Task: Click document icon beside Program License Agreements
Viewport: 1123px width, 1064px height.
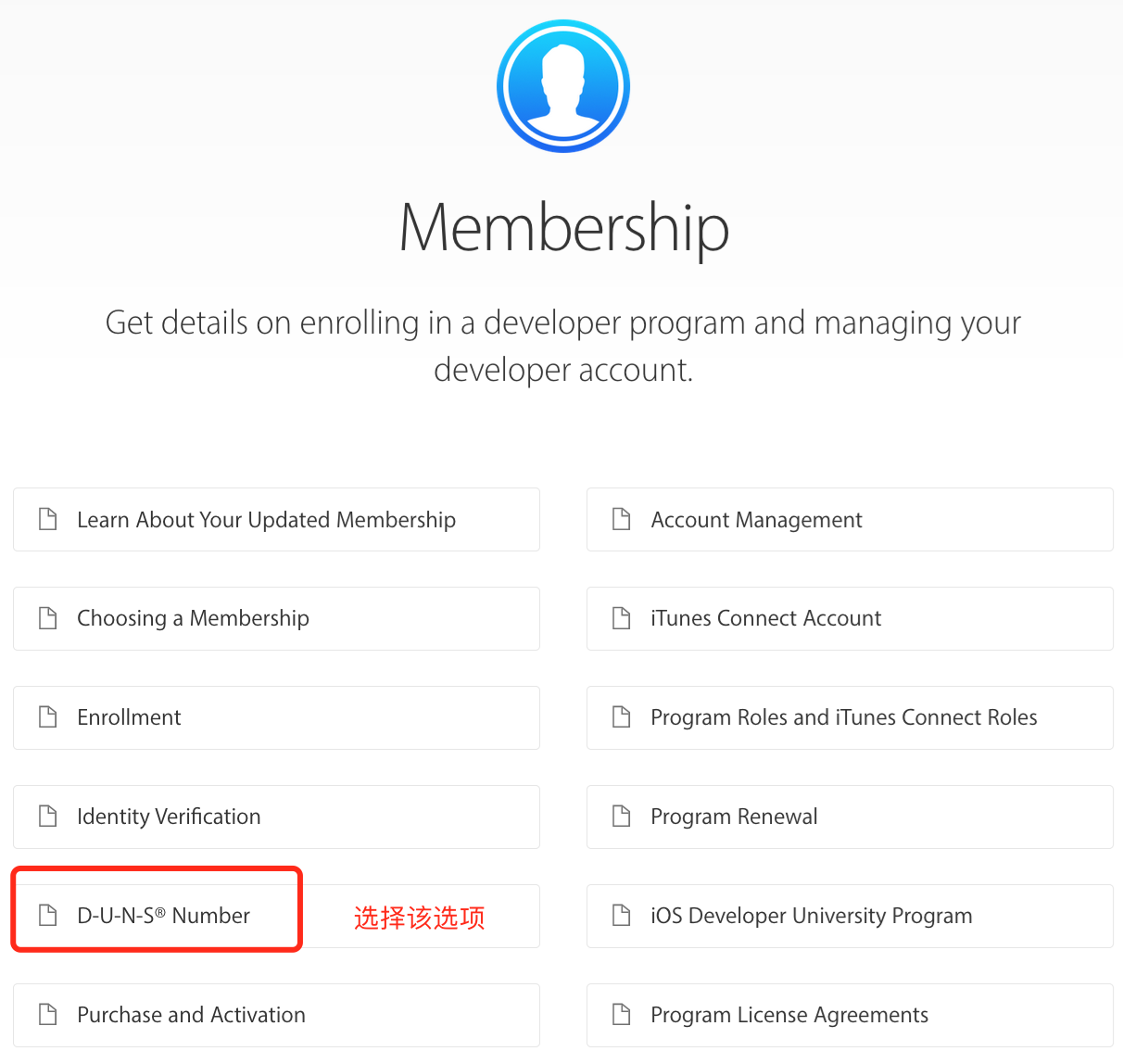Action: click(622, 1015)
